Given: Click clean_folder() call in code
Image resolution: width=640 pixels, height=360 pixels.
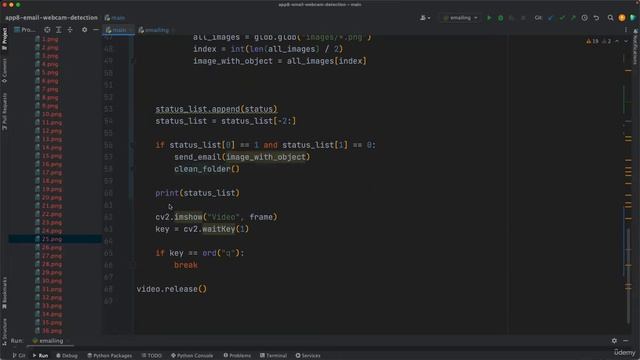Looking at the screenshot, I should pos(207,169).
